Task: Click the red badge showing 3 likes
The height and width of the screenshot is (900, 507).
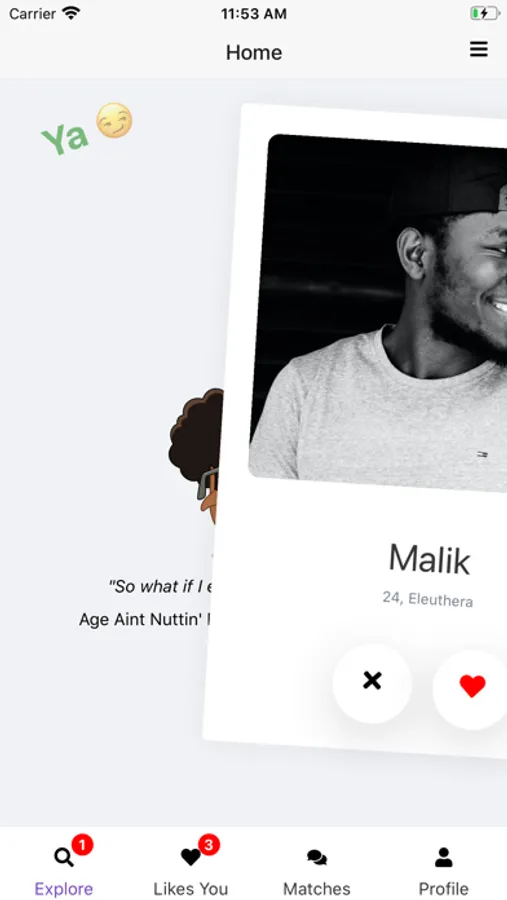Action: (x=209, y=845)
